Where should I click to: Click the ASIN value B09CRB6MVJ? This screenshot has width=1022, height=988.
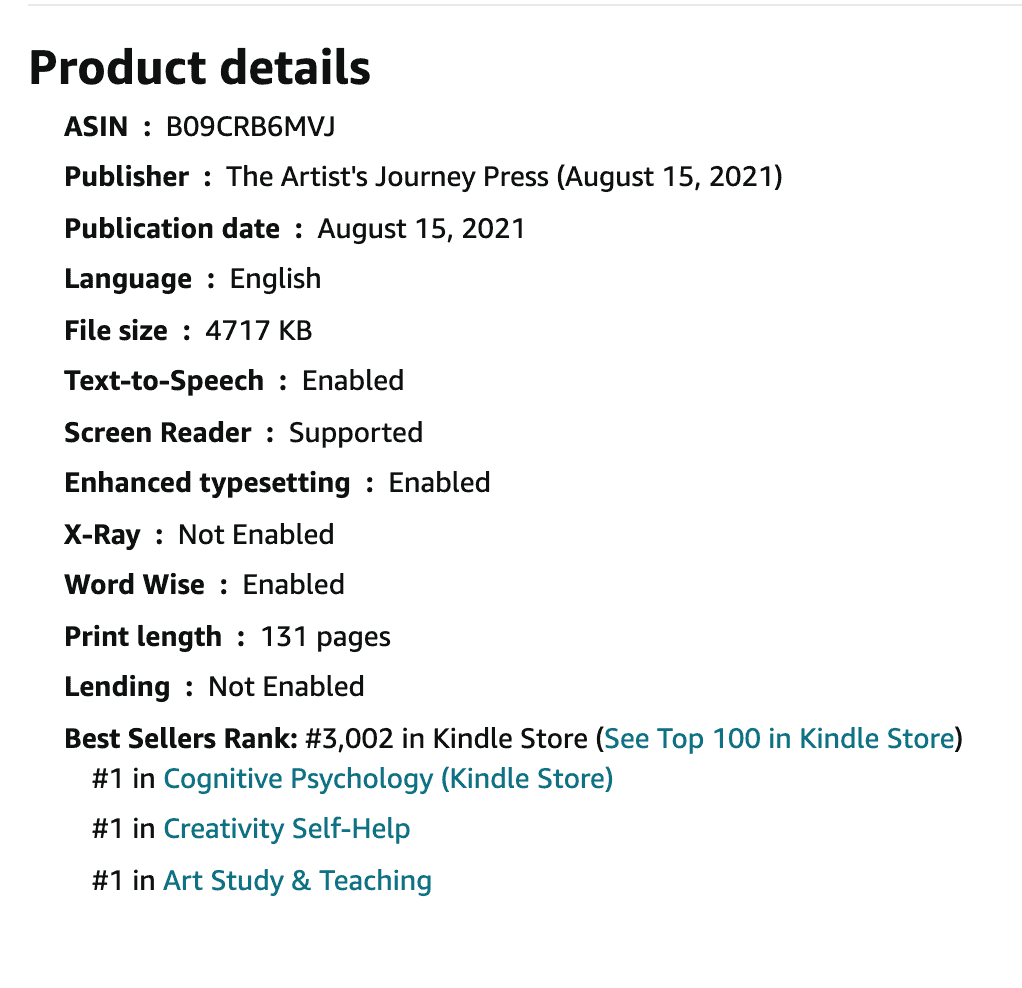250,126
